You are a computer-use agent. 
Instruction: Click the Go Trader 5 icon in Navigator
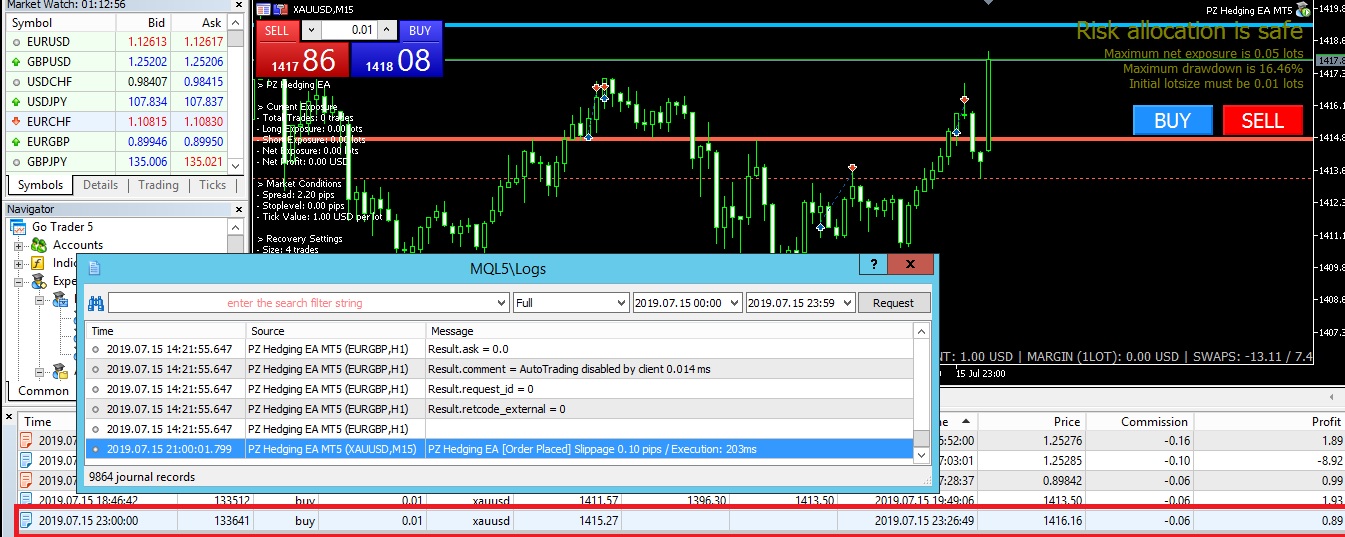(x=19, y=227)
